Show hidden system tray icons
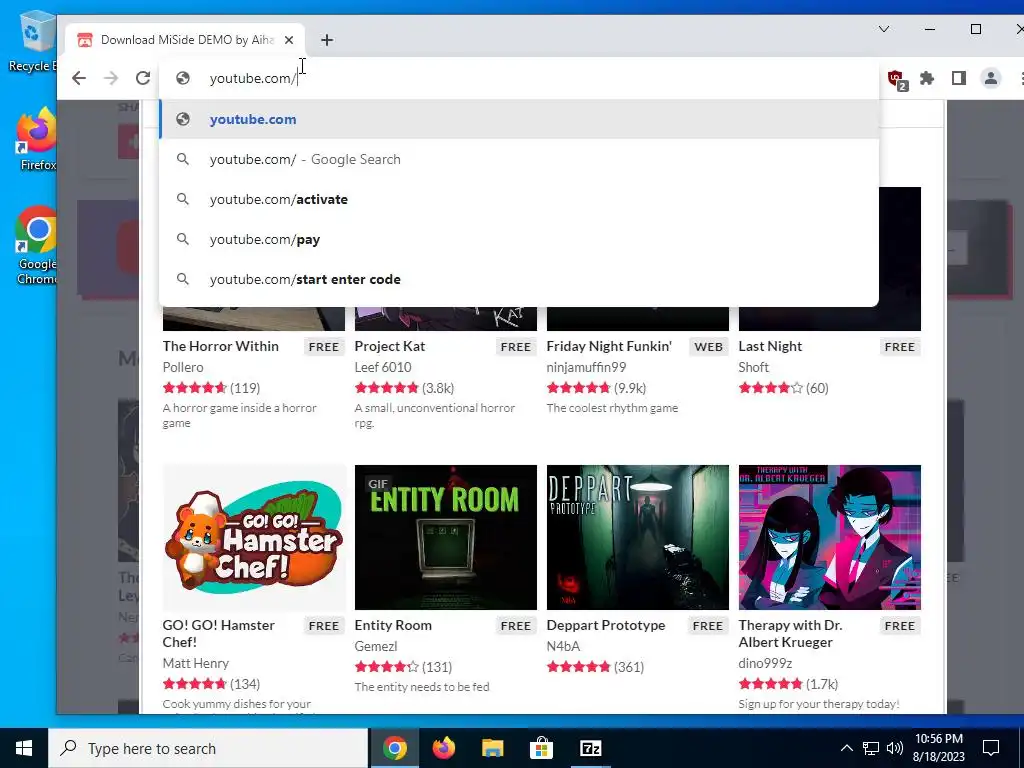 (x=846, y=748)
